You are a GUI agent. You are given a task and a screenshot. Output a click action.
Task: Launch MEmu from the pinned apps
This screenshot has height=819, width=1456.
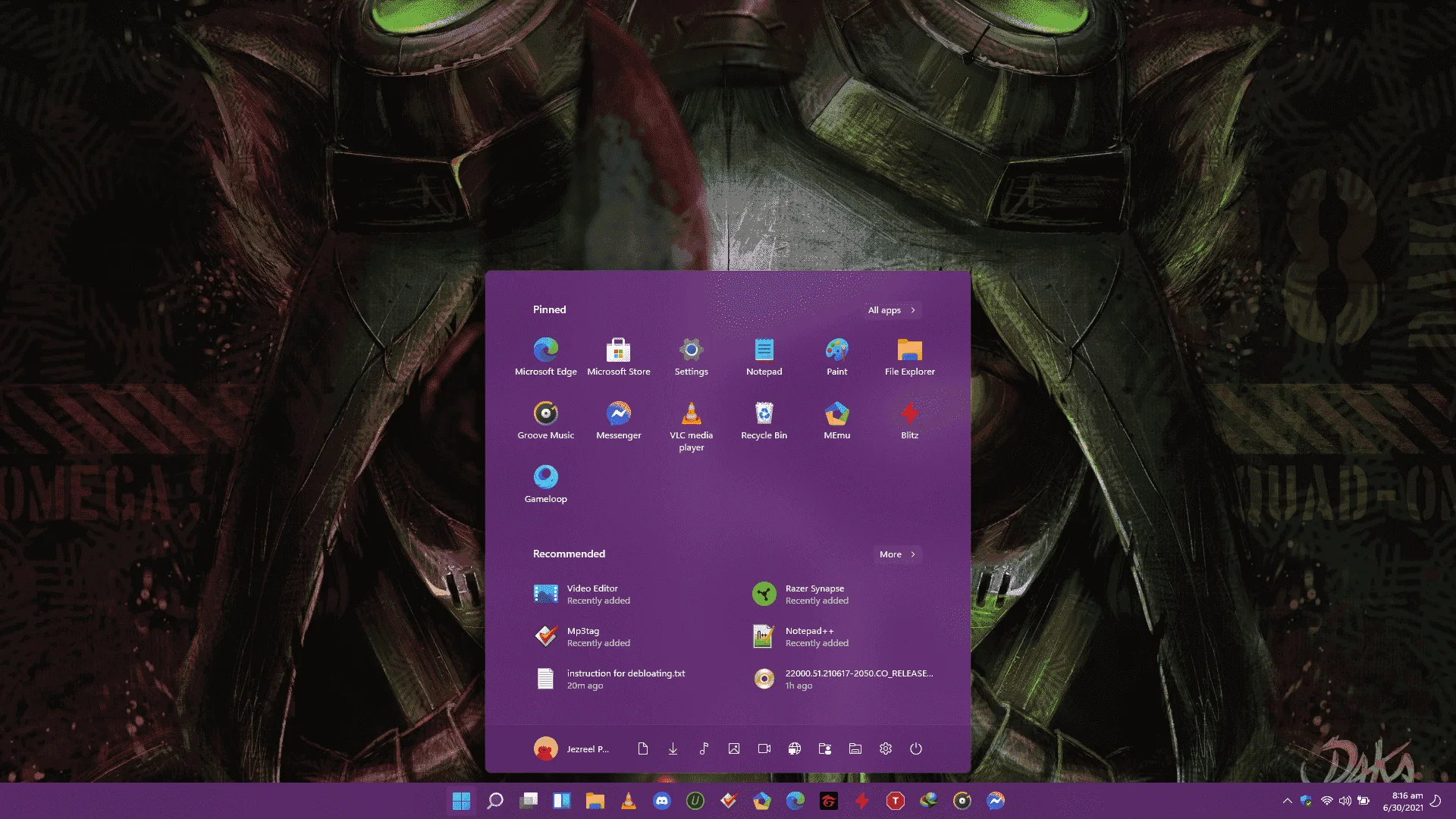click(x=837, y=421)
